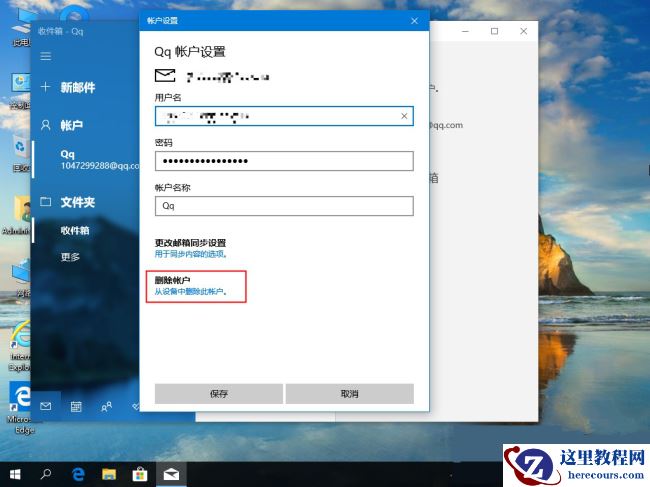Cancel the dialog with 取消
This screenshot has height=487, width=650.
click(349, 394)
